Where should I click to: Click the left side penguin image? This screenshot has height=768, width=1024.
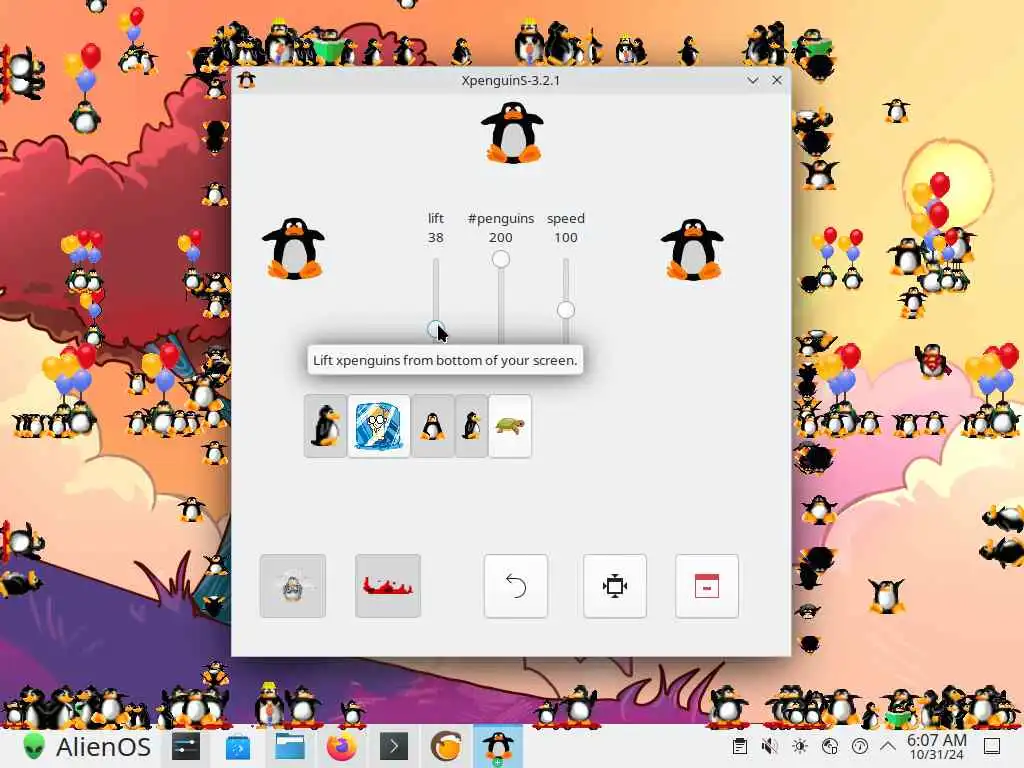point(293,248)
